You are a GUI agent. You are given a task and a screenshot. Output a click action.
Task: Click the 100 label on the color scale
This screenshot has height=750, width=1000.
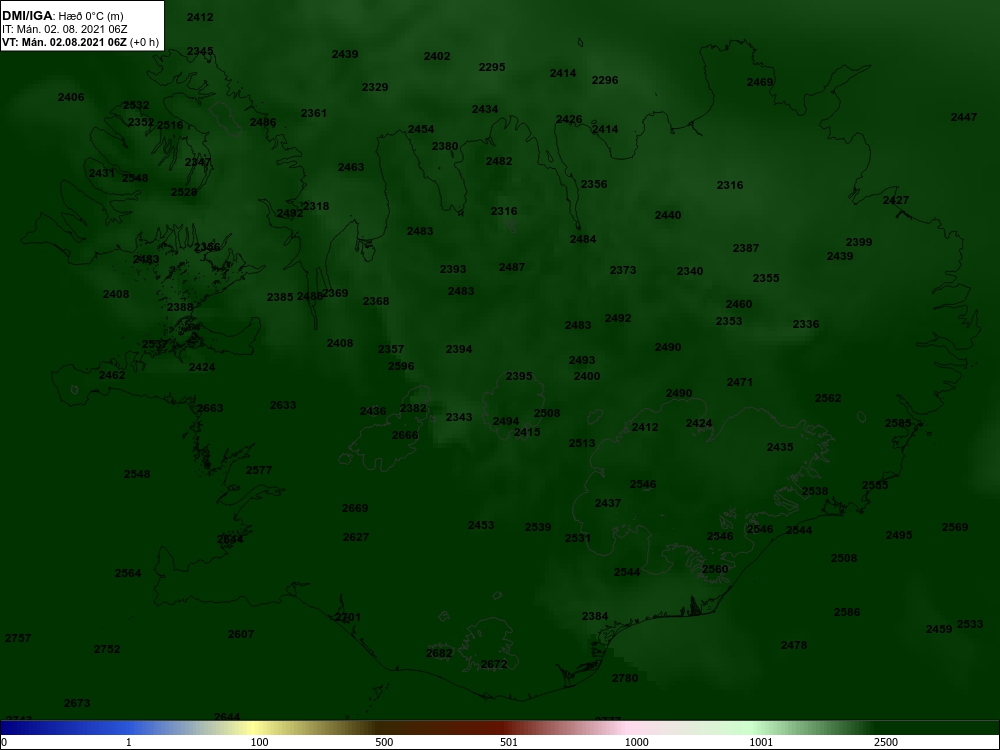point(260,742)
